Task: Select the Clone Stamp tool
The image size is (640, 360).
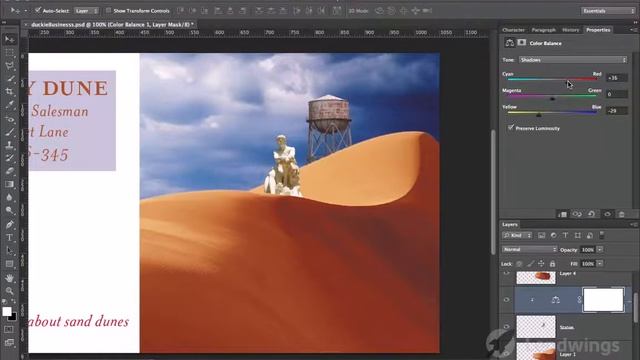Action: 9,145
